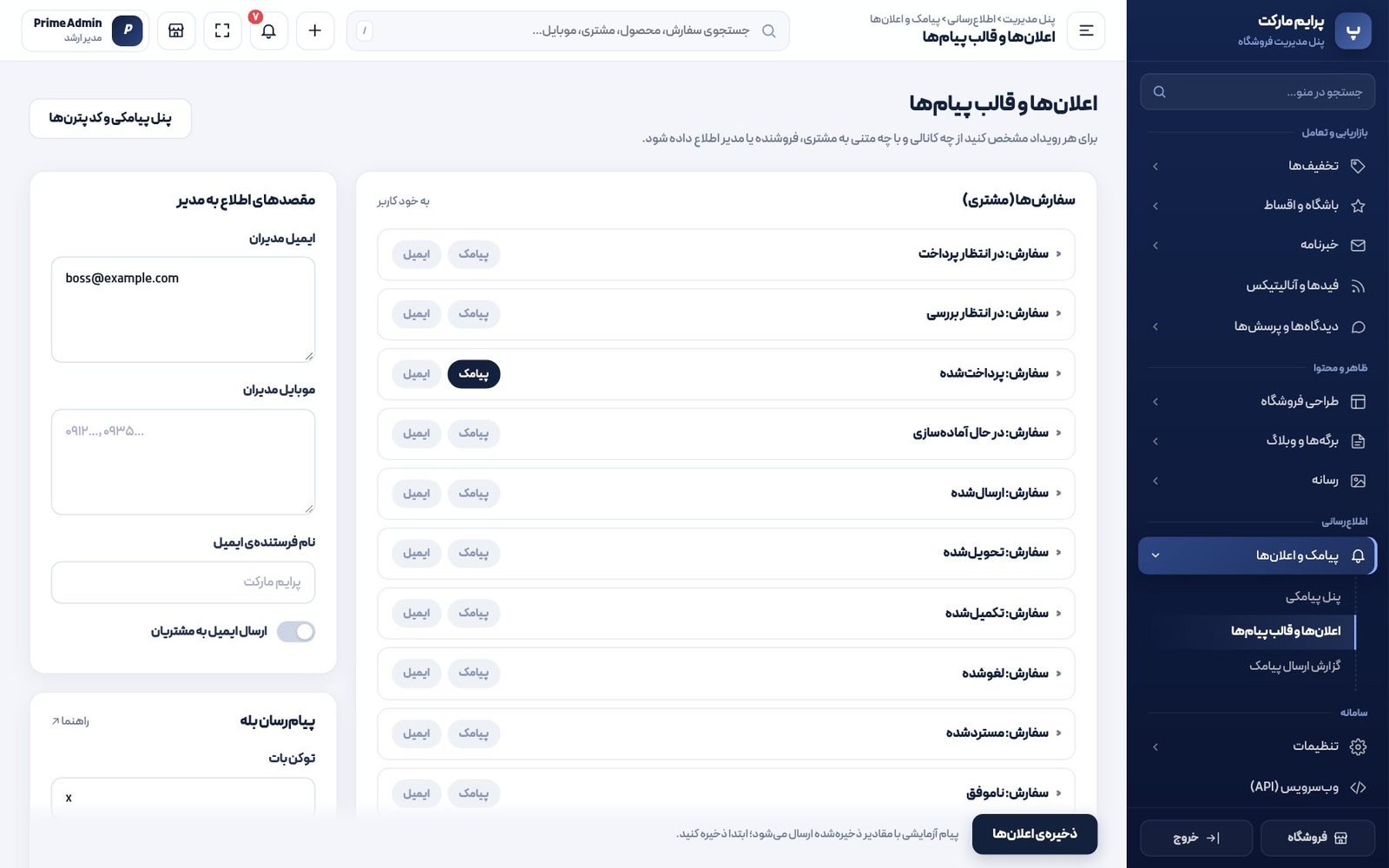Click the فروشگاه button in sidebar footer
The image size is (1389, 868).
tap(1317, 838)
